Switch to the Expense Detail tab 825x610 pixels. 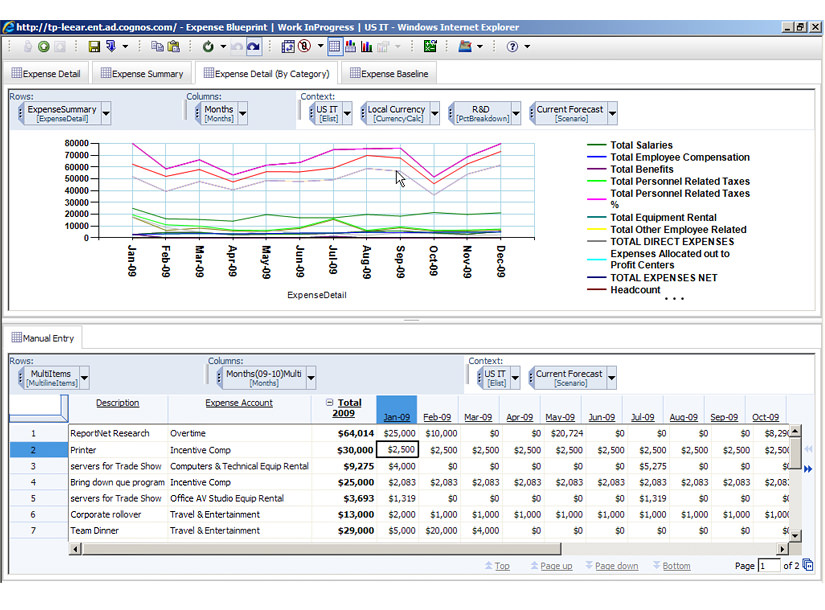(x=46, y=74)
